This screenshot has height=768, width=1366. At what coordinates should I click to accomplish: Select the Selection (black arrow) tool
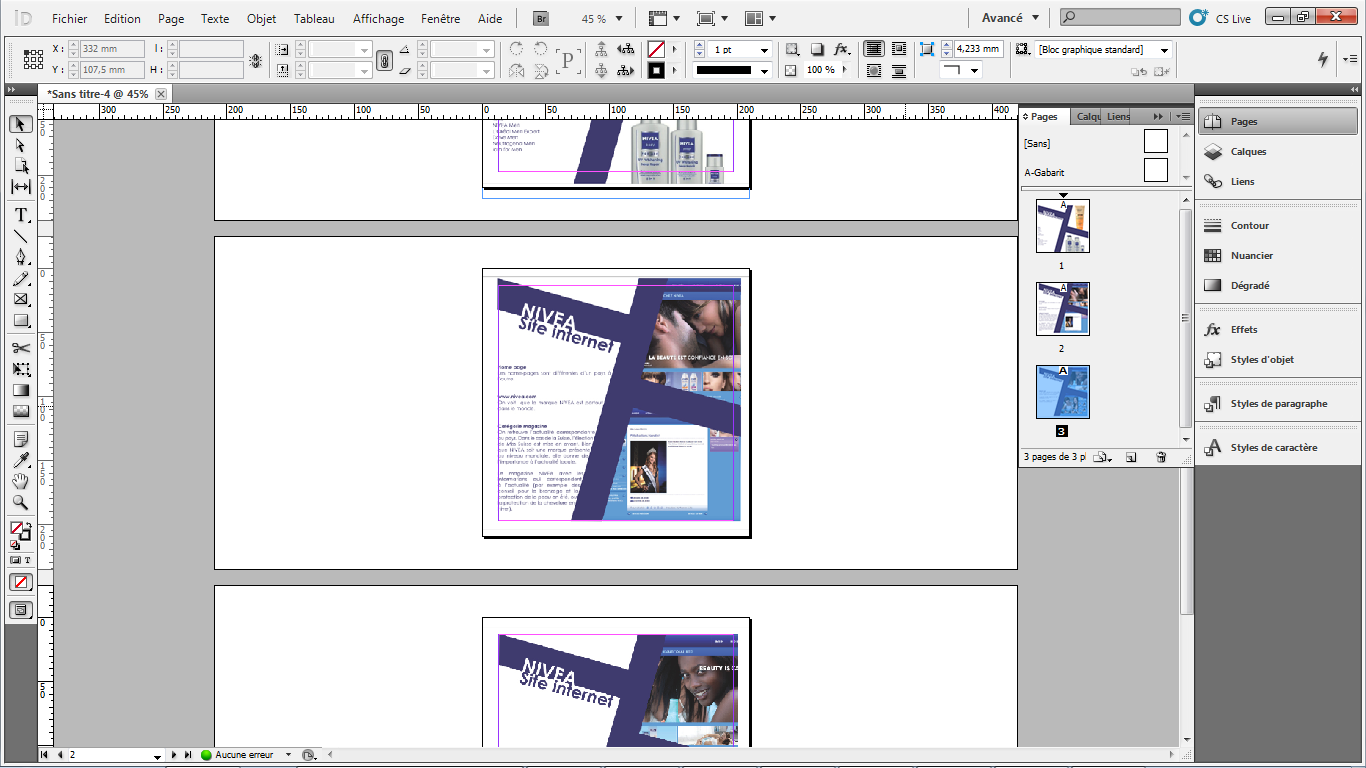coord(21,124)
